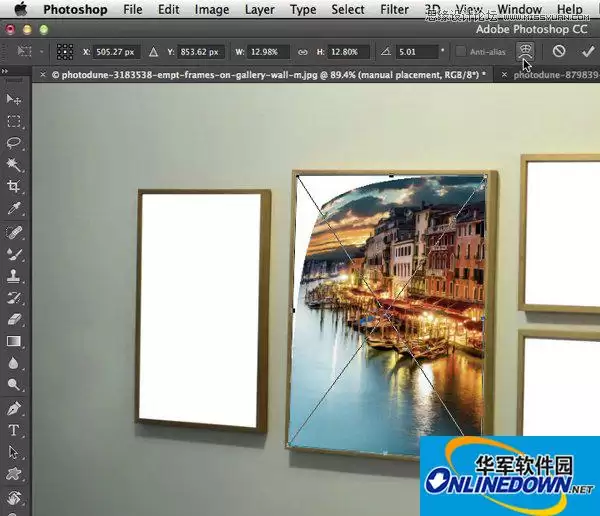Click the rotation angle field

(417, 52)
